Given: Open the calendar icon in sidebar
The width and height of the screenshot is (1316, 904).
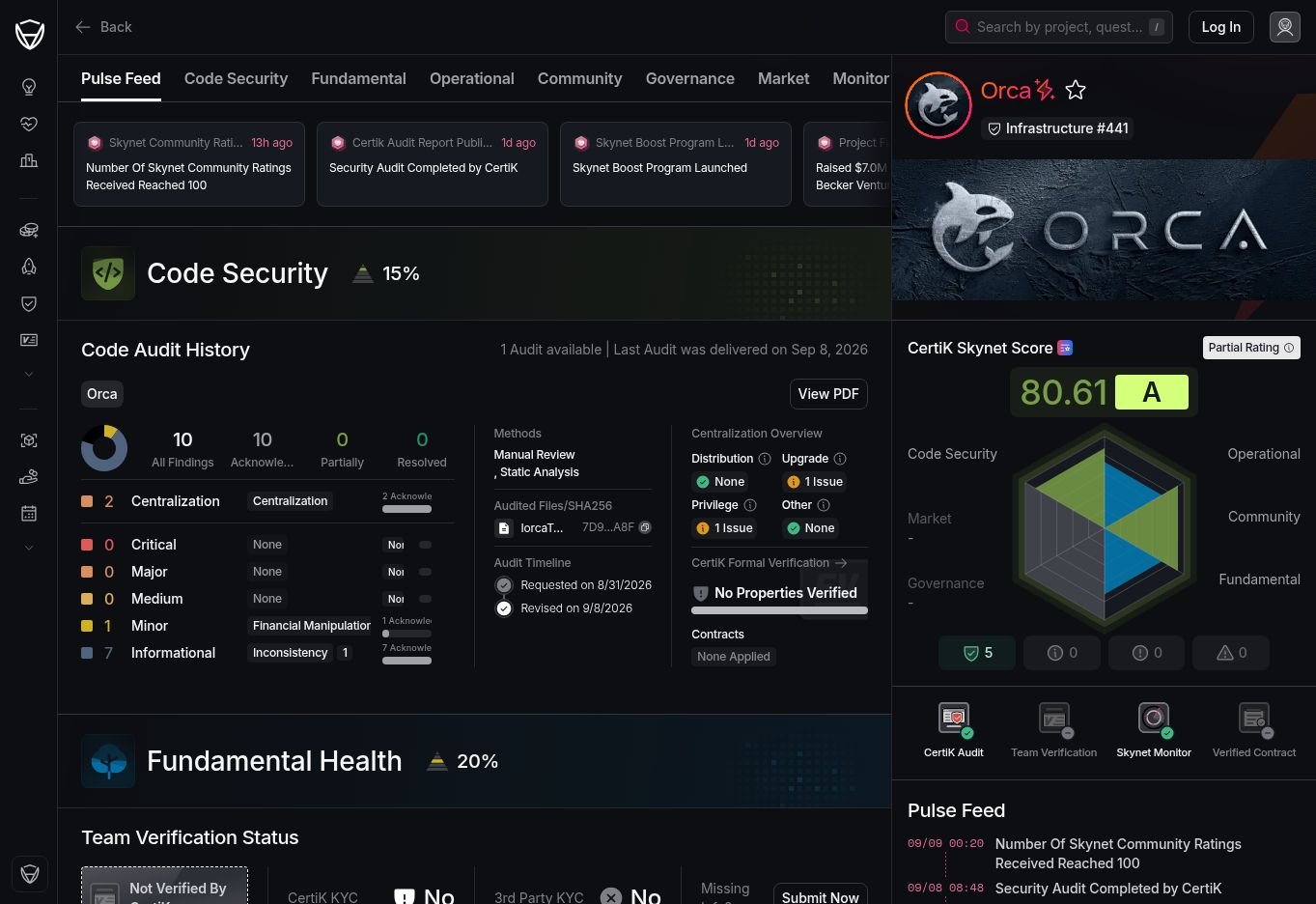Looking at the screenshot, I should tap(29, 514).
